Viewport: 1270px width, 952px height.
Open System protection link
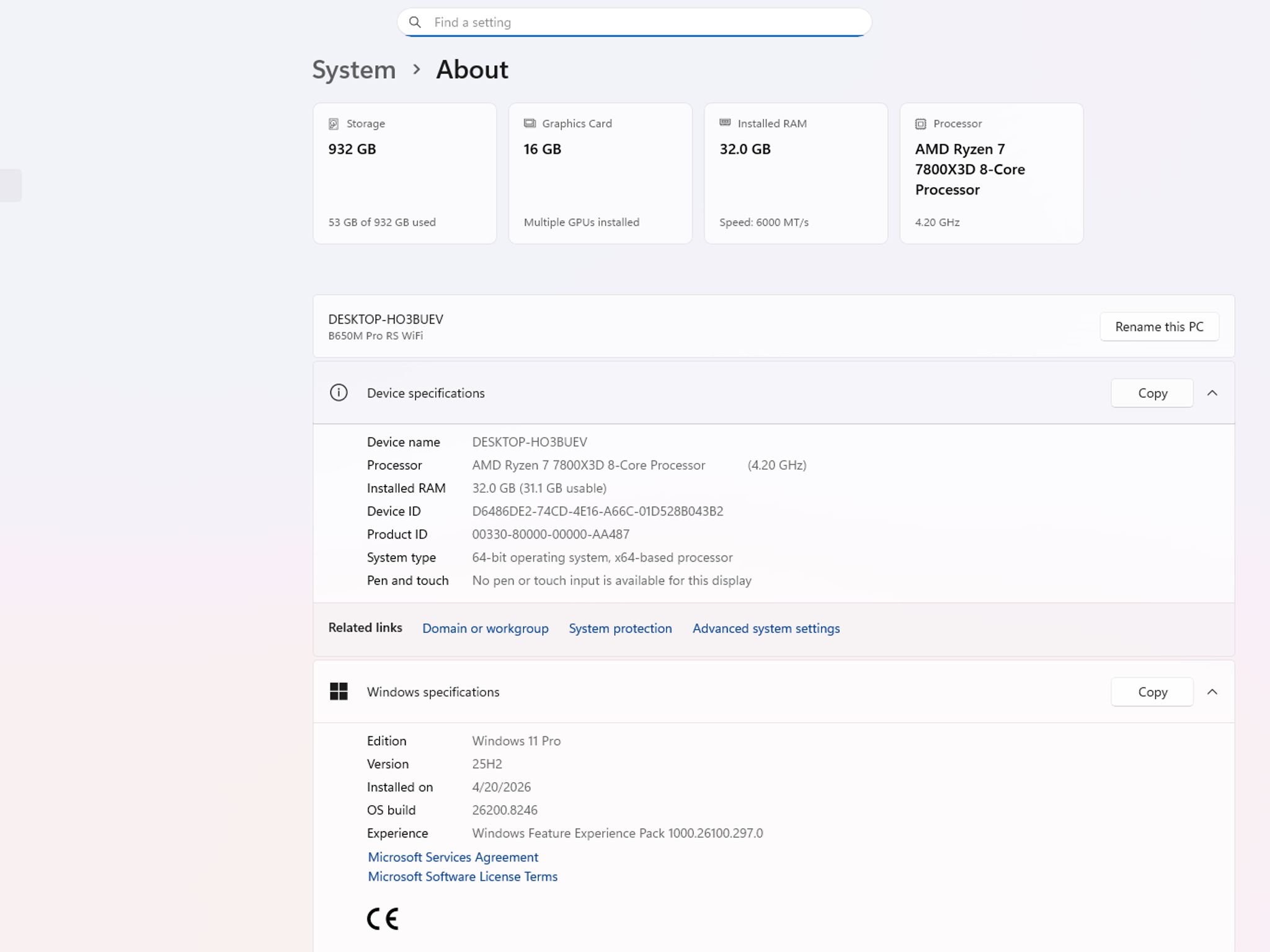[620, 628]
